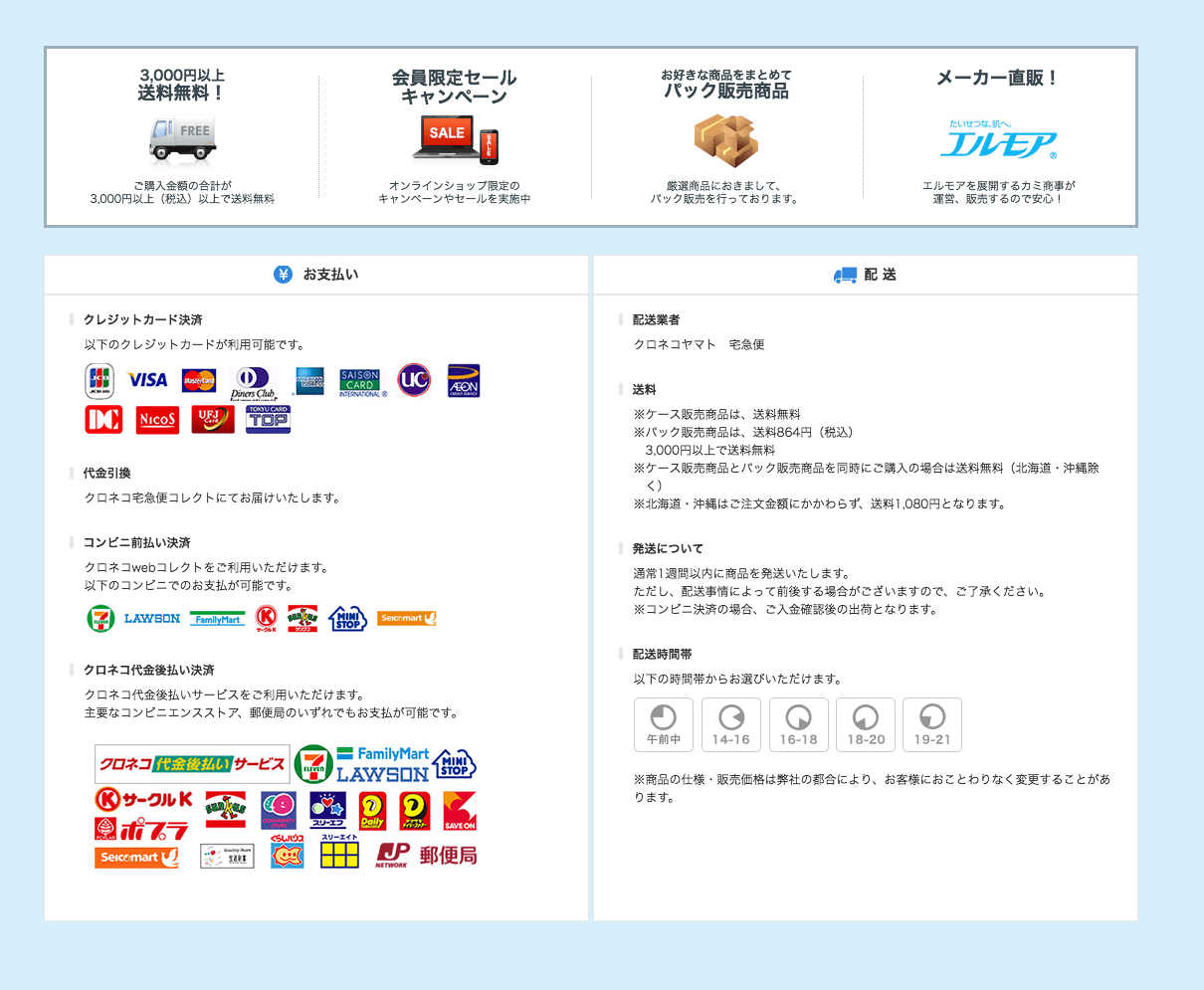
Task: Click the LAWSON logo
Action: pyautogui.click(x=151, y=618)
